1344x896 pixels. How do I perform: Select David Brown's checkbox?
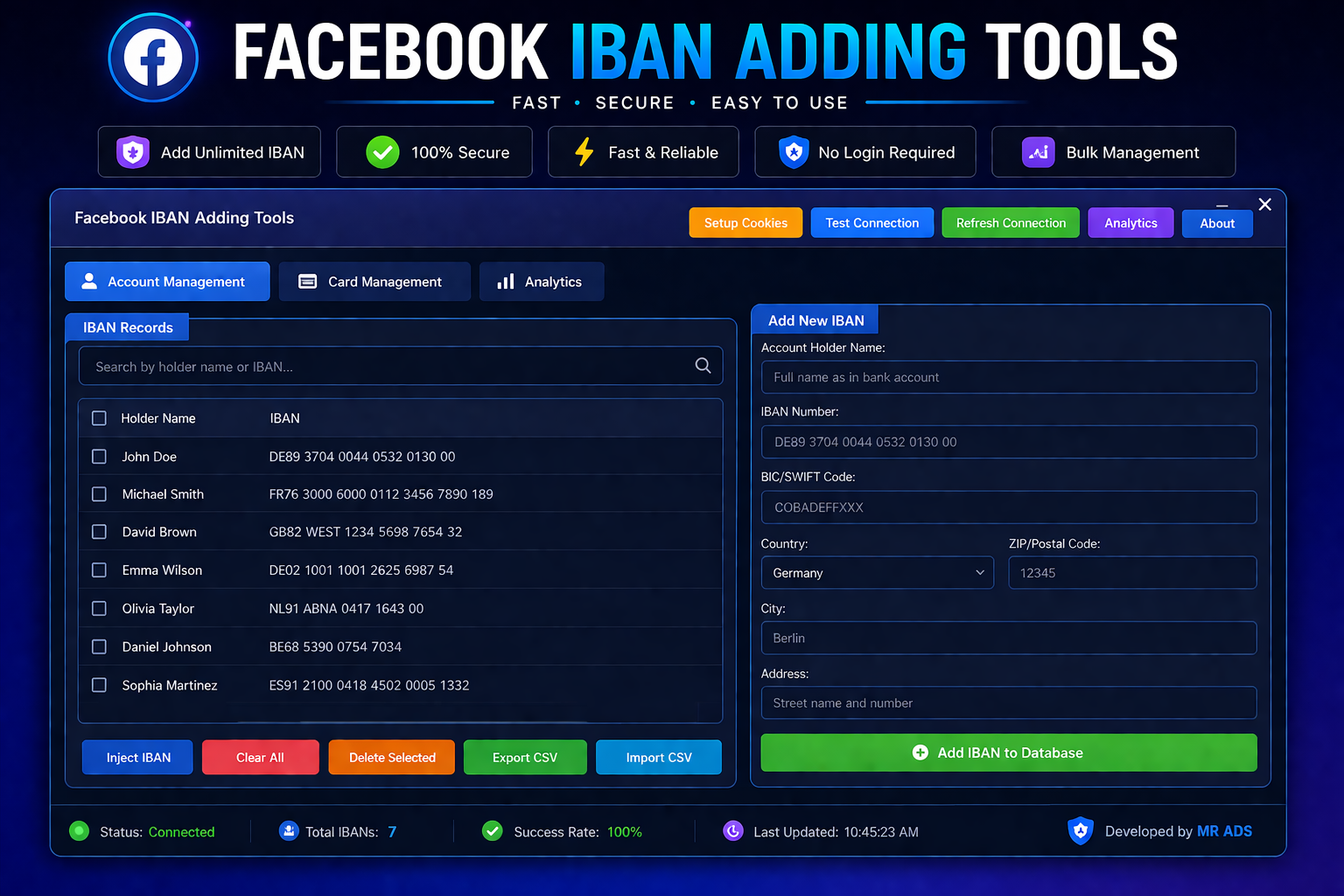(100, 532)
